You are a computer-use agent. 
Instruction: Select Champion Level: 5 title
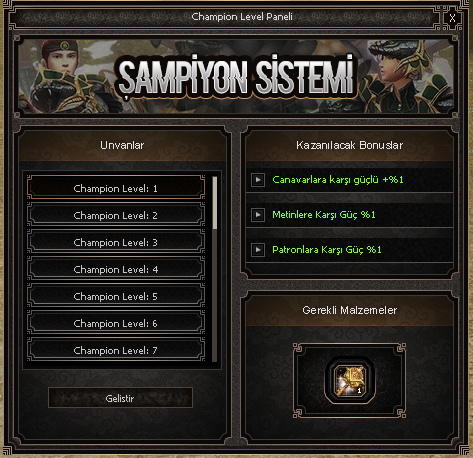pyautogui.click(x=116, y=296)
